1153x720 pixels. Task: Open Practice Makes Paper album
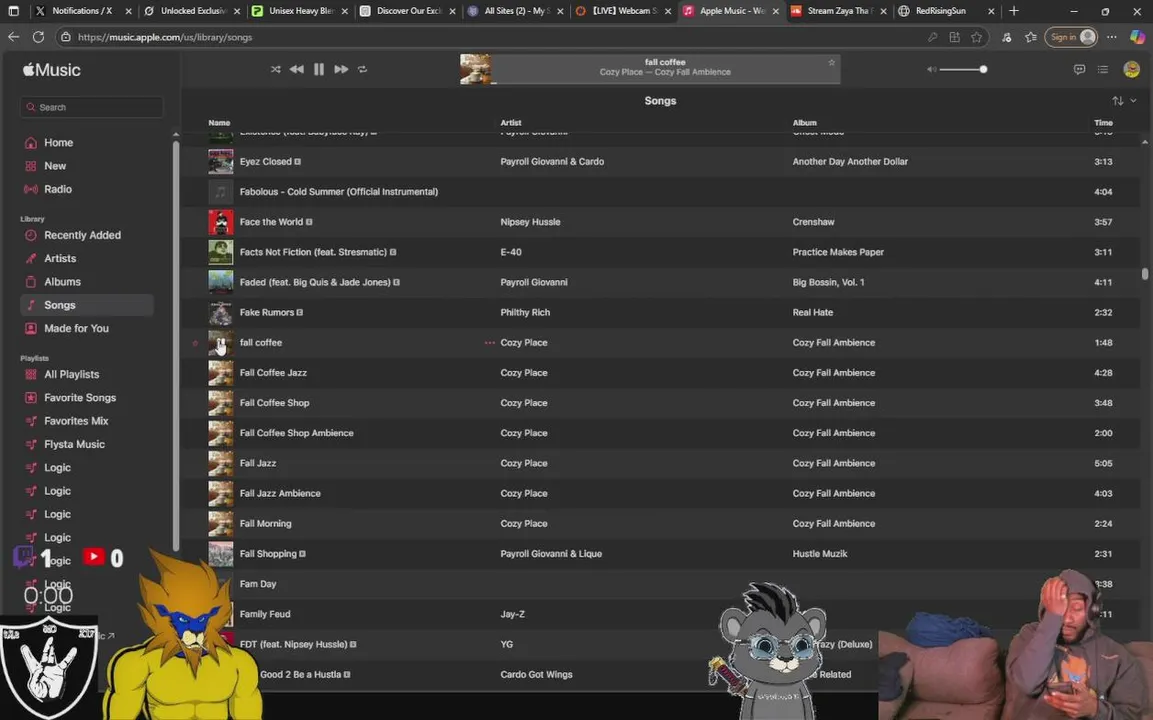(838, 252)
